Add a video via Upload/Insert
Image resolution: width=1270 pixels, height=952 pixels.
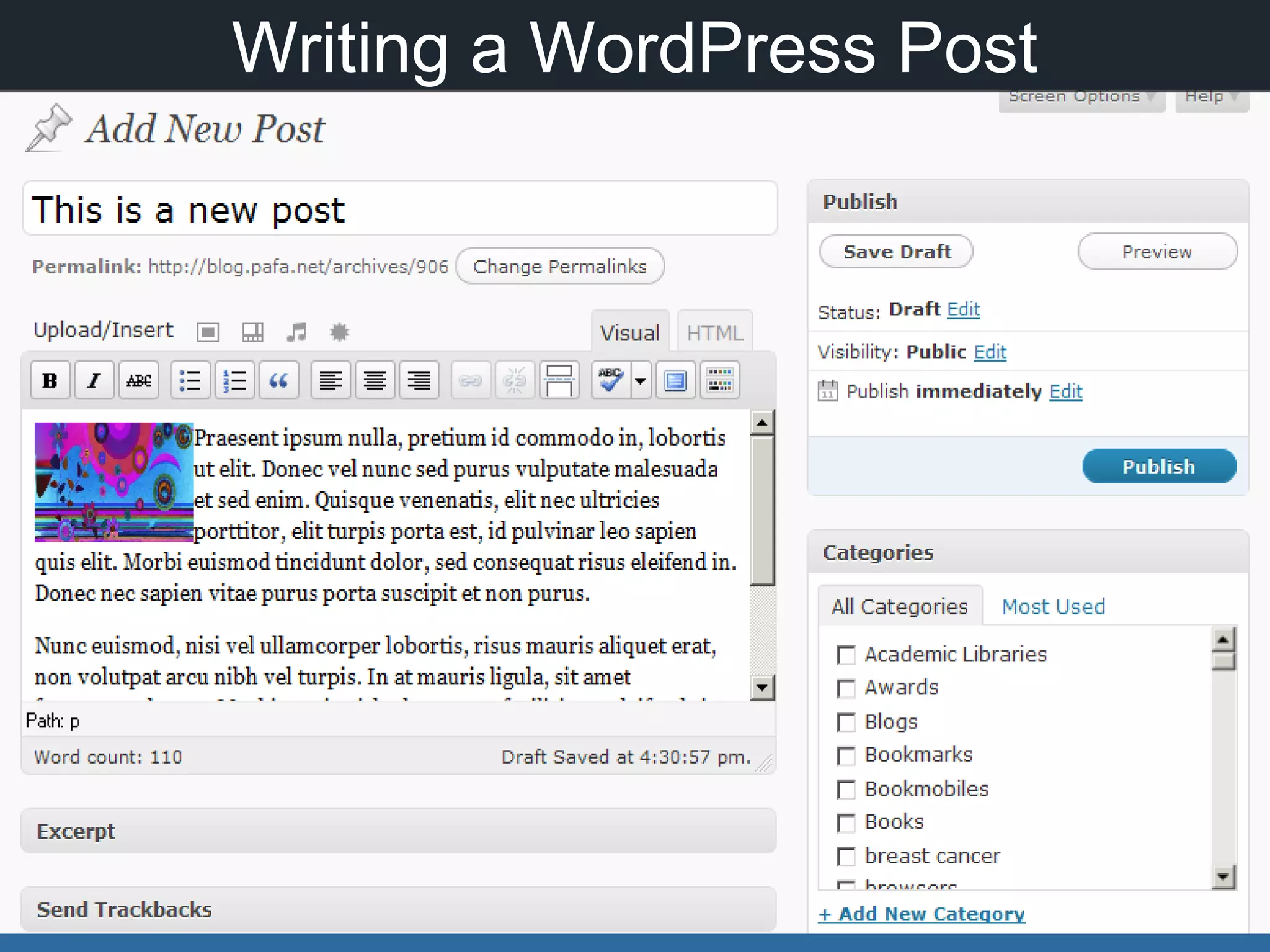pyautogui.click(x=252, y=332)
